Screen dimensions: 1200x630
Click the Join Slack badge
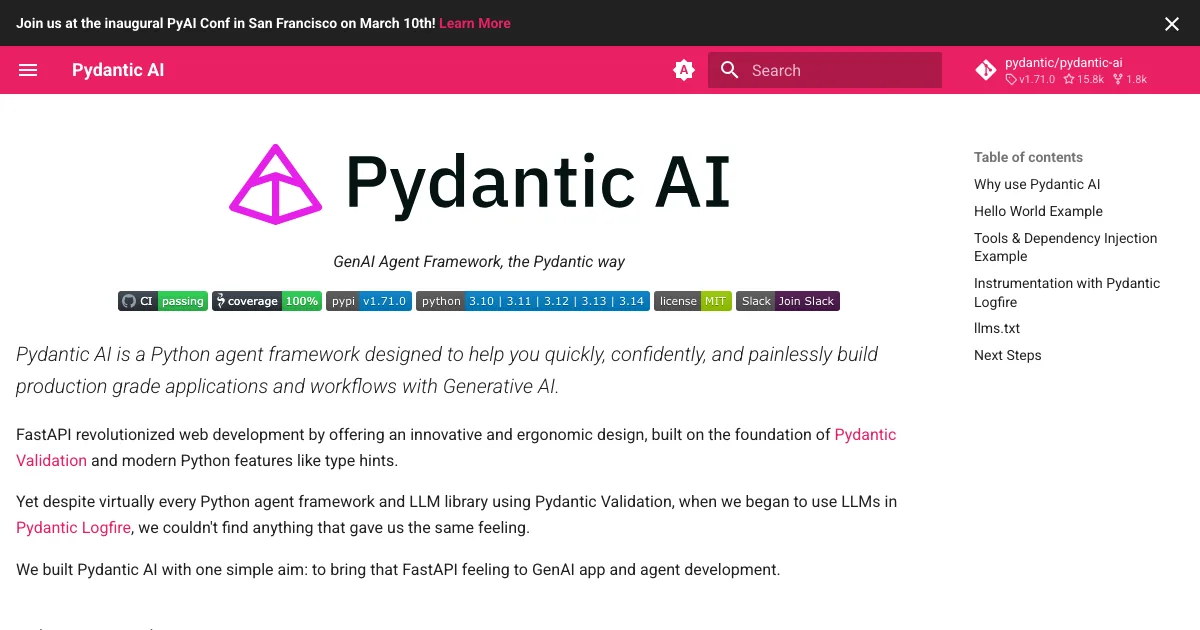tap(787, 301)
